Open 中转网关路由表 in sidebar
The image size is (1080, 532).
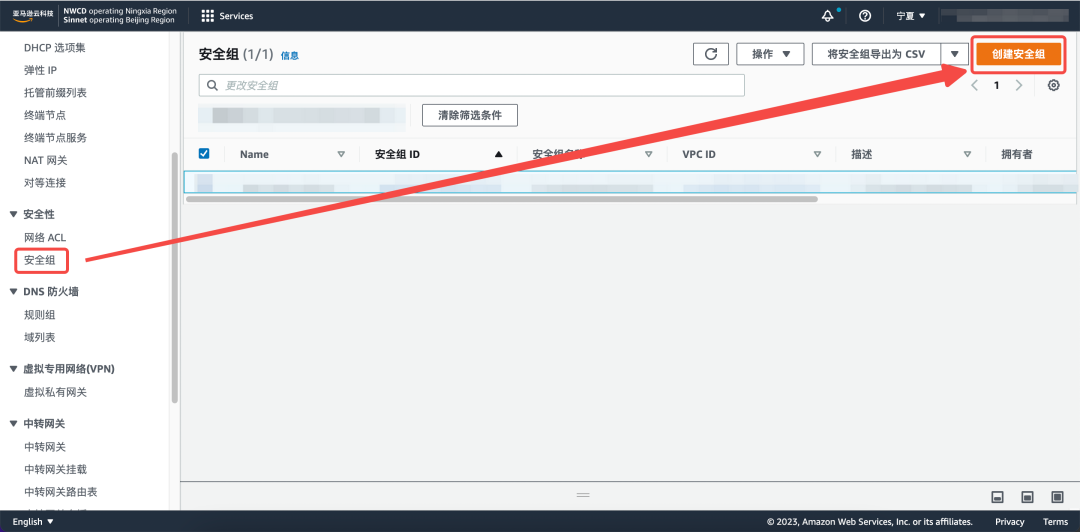61,492
